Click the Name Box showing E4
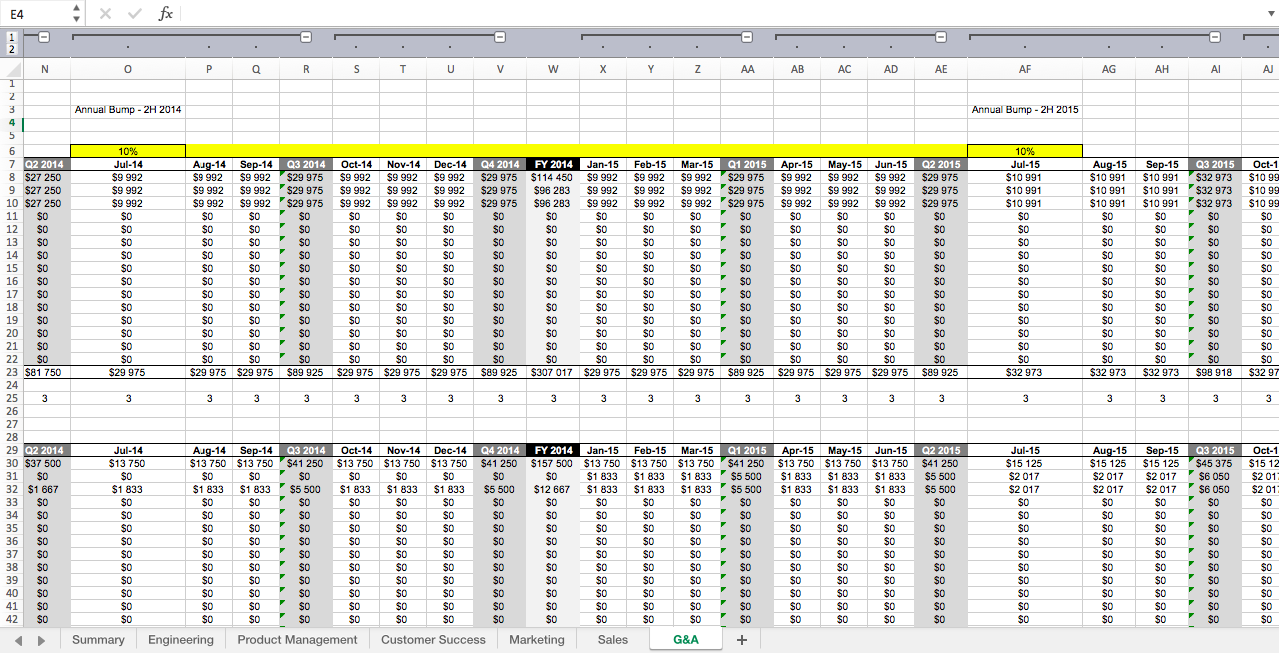 tap(36, 14)
